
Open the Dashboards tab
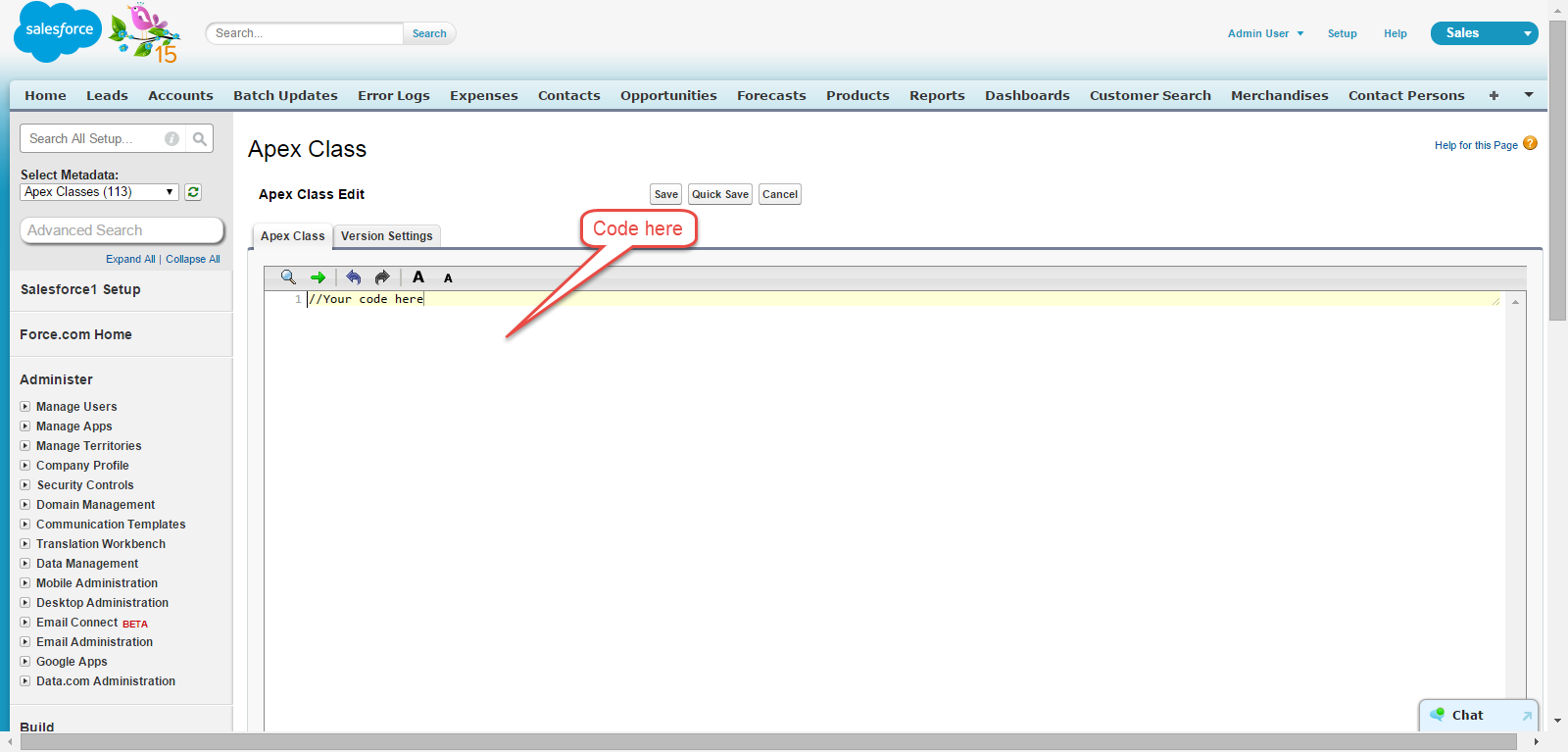(1027, 95)
